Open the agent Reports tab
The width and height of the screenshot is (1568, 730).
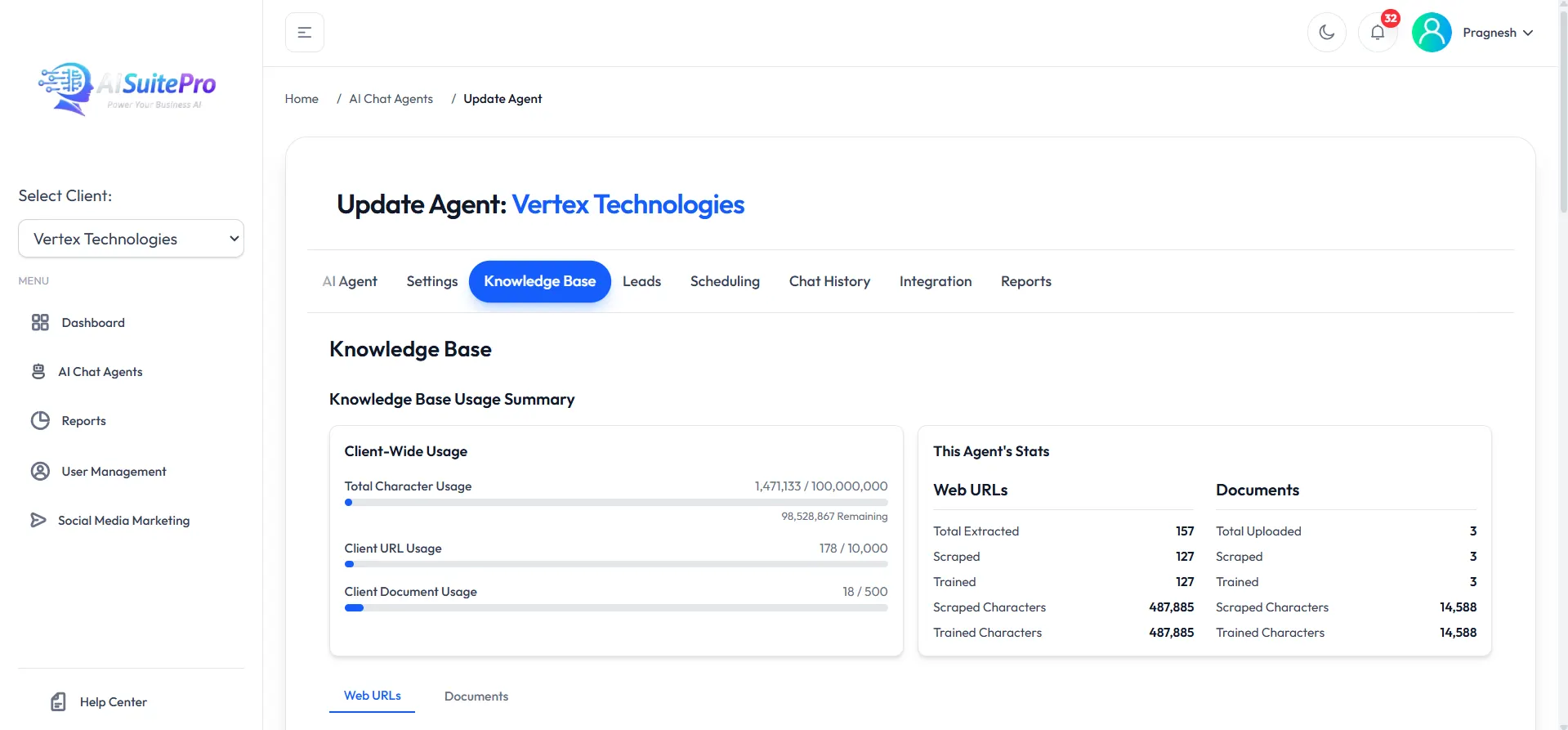[1026, 281]
